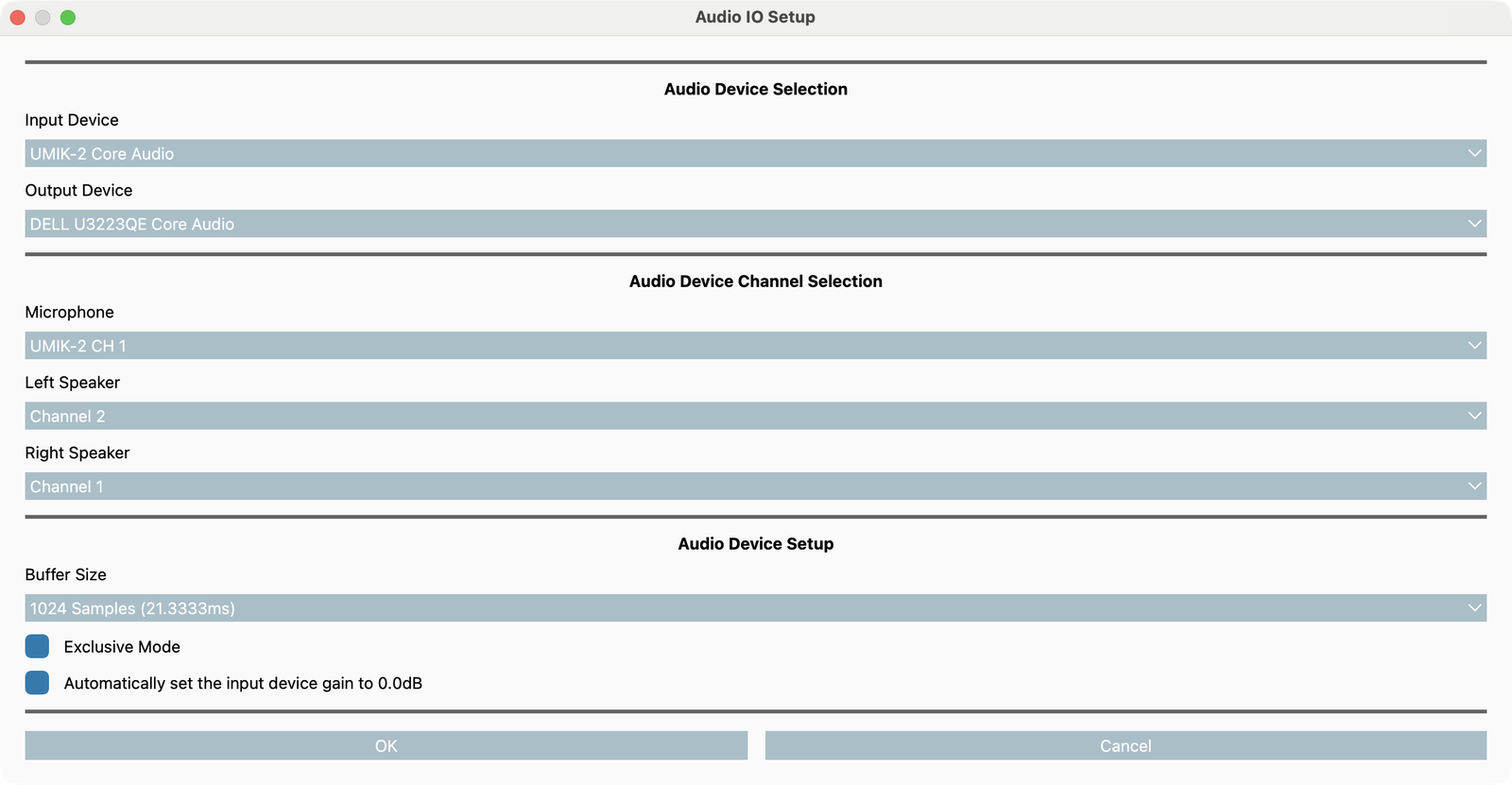
Task: Expand the Microphone channel dropdown
Action: [755, 346]
